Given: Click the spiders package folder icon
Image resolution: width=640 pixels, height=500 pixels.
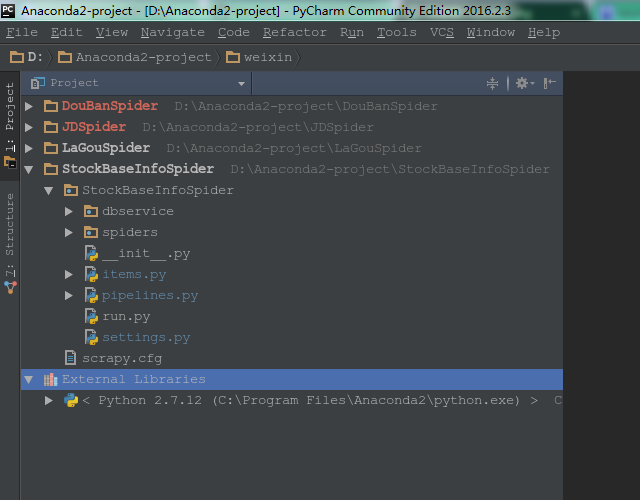Looking at the screenshot, I should [x=91, y=233].
